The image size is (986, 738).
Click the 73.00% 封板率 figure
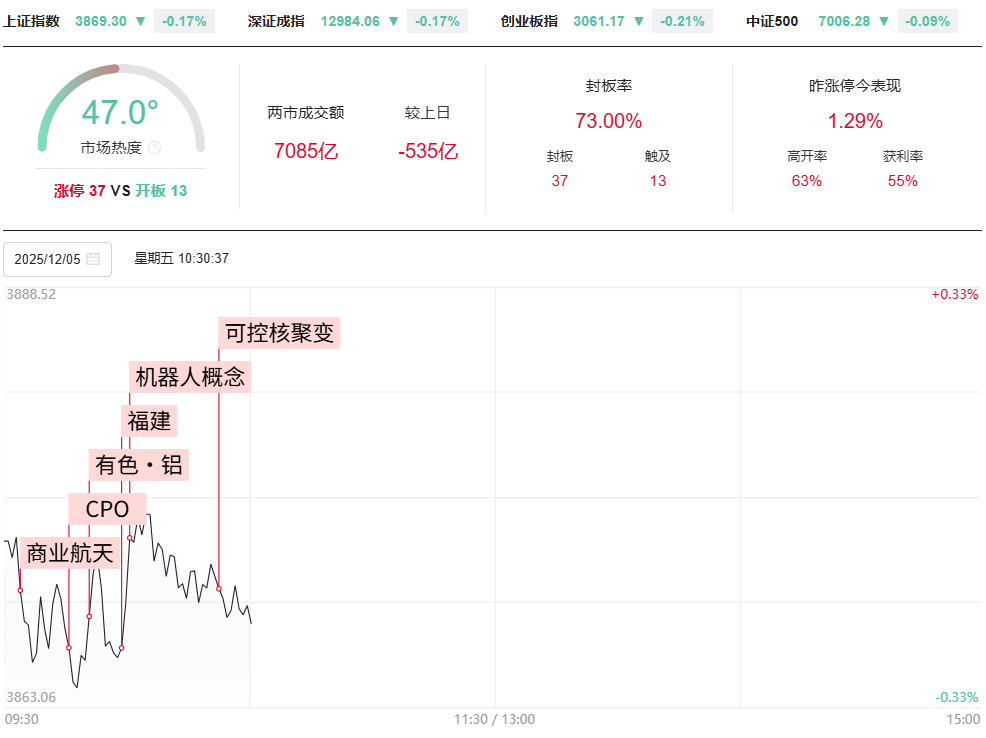608,122
